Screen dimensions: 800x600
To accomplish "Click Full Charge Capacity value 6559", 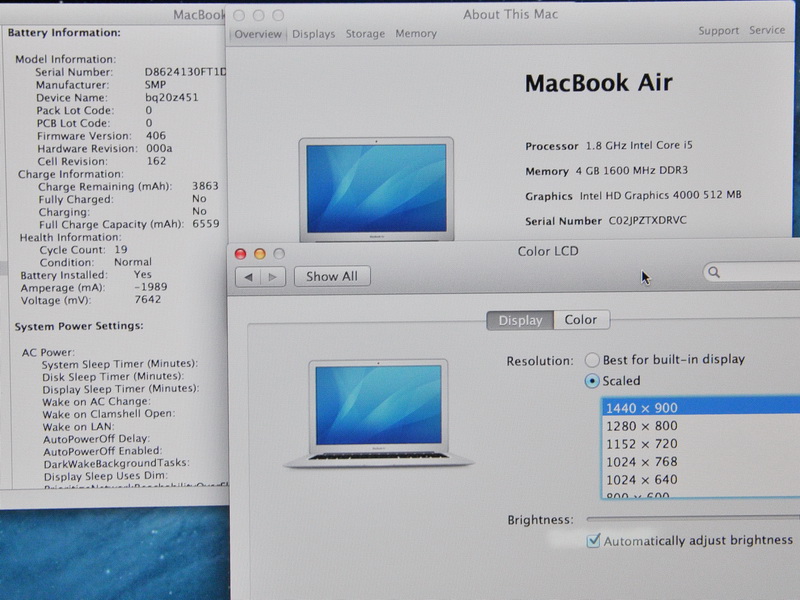I will pyautogui.click(x=206, y=224).
